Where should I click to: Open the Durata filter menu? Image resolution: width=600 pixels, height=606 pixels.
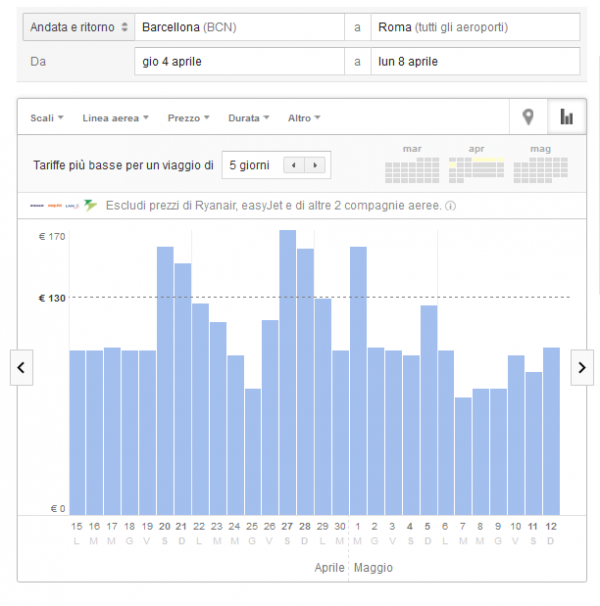[x=249, y=118]
